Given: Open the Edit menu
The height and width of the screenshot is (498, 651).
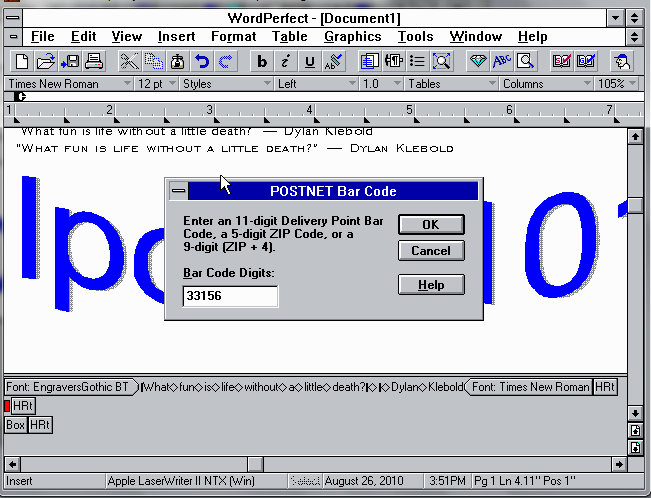Looking at the screenshot, I should [x=83, y=37].
